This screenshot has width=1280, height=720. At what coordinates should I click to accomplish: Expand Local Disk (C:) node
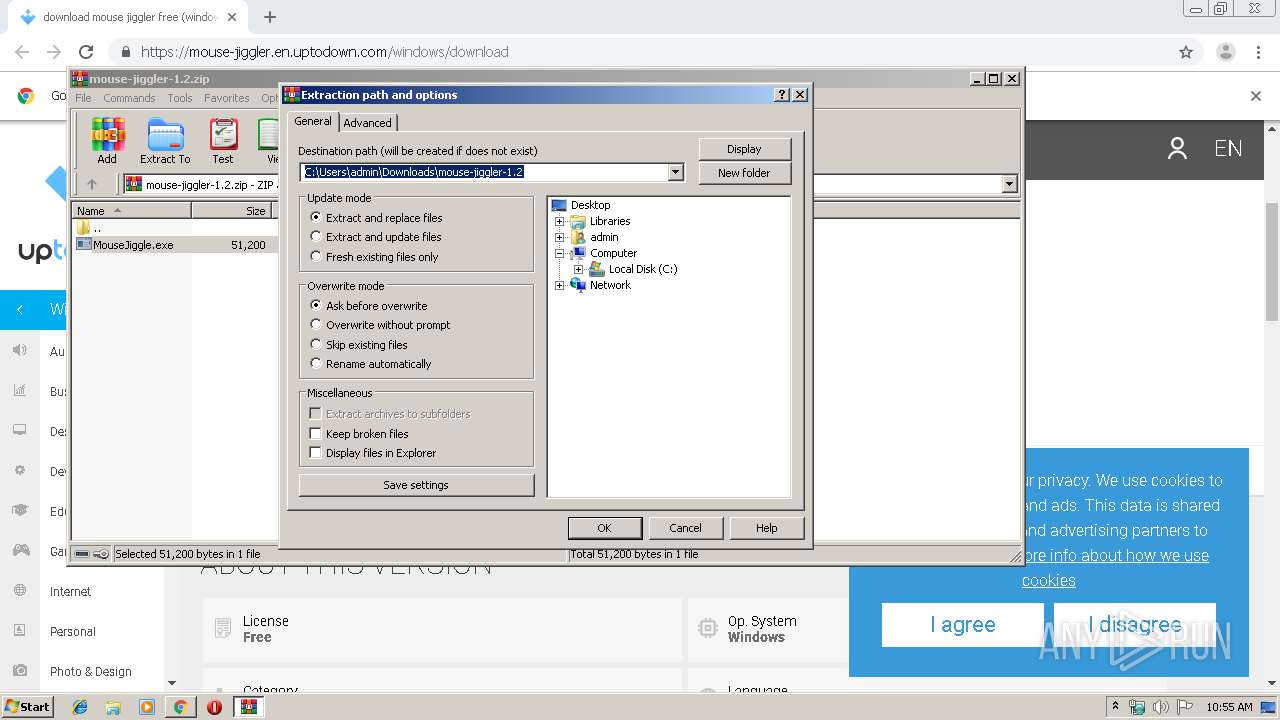point(578,269)
